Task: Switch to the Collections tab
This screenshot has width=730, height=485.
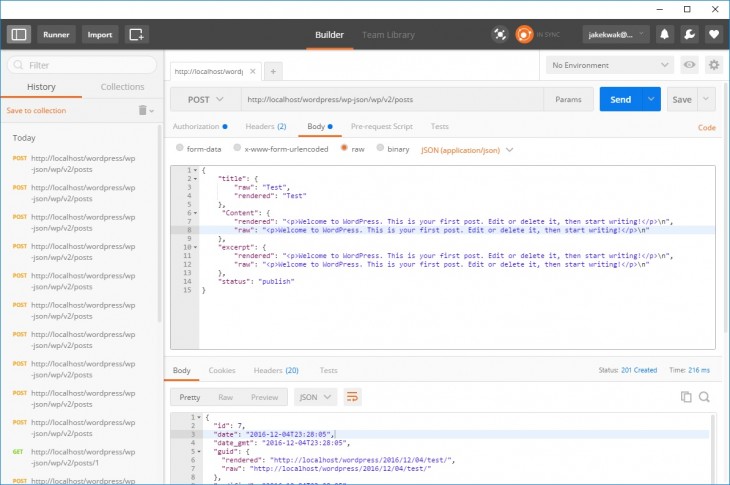Action: tap(122, 87)
